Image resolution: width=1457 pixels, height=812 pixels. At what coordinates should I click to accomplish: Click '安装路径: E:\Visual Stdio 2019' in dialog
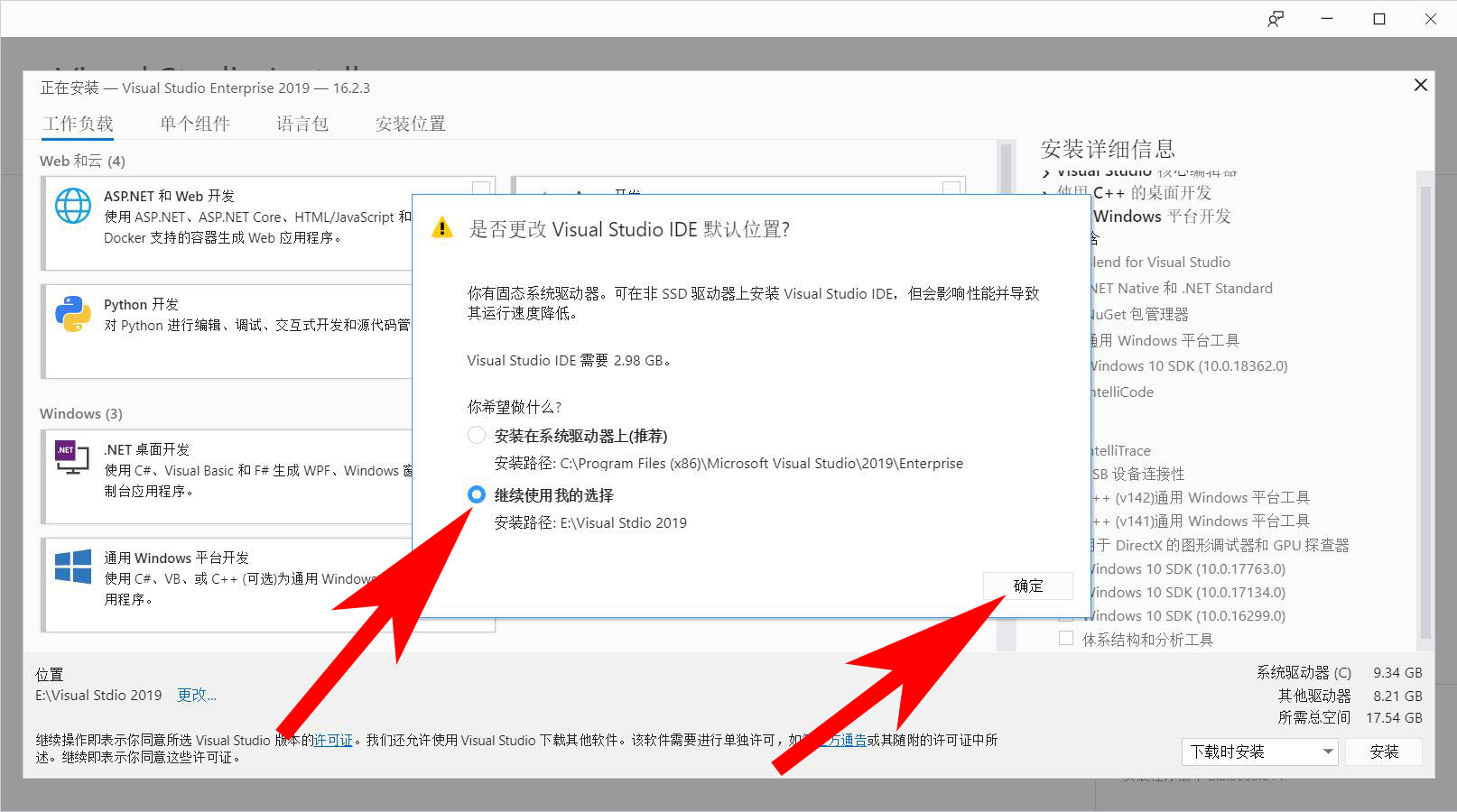click(590, 522)
